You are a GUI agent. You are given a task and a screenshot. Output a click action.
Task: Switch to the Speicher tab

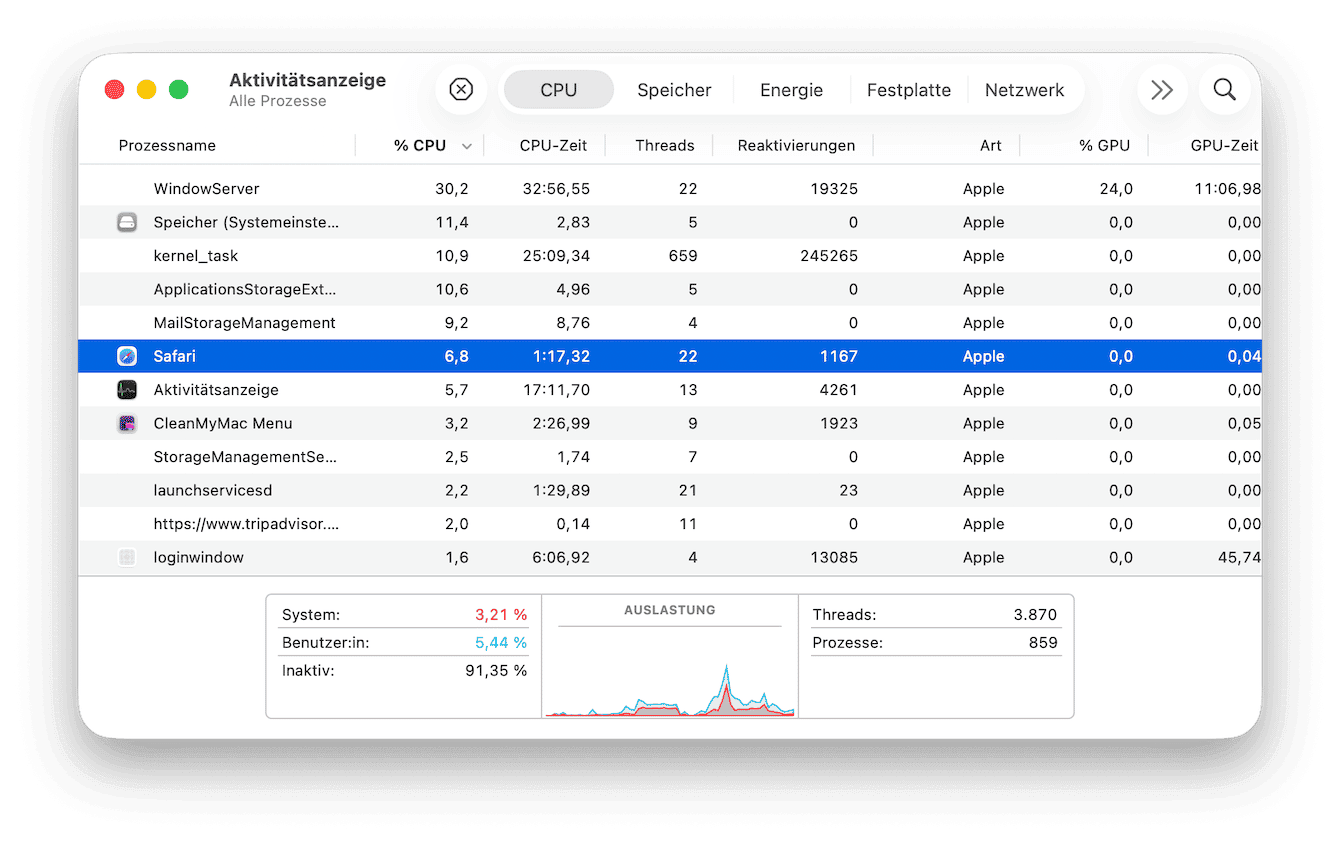tap(674, 90)
